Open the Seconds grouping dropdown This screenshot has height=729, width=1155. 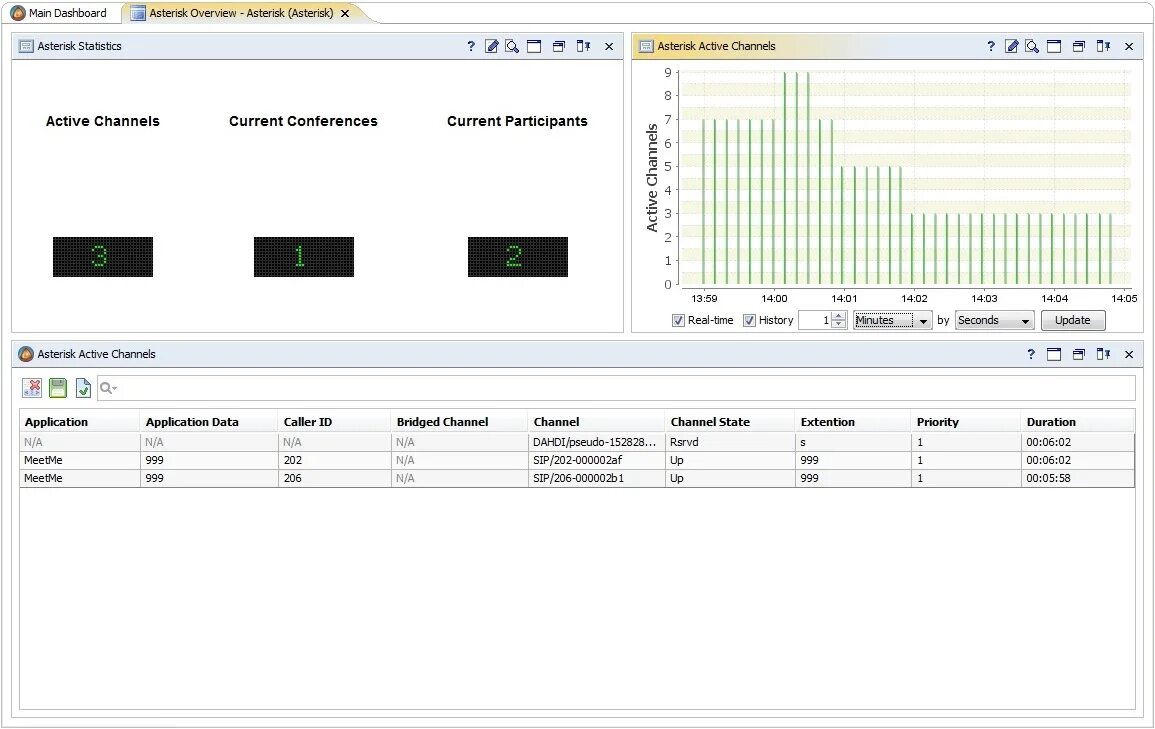(994, 320)
